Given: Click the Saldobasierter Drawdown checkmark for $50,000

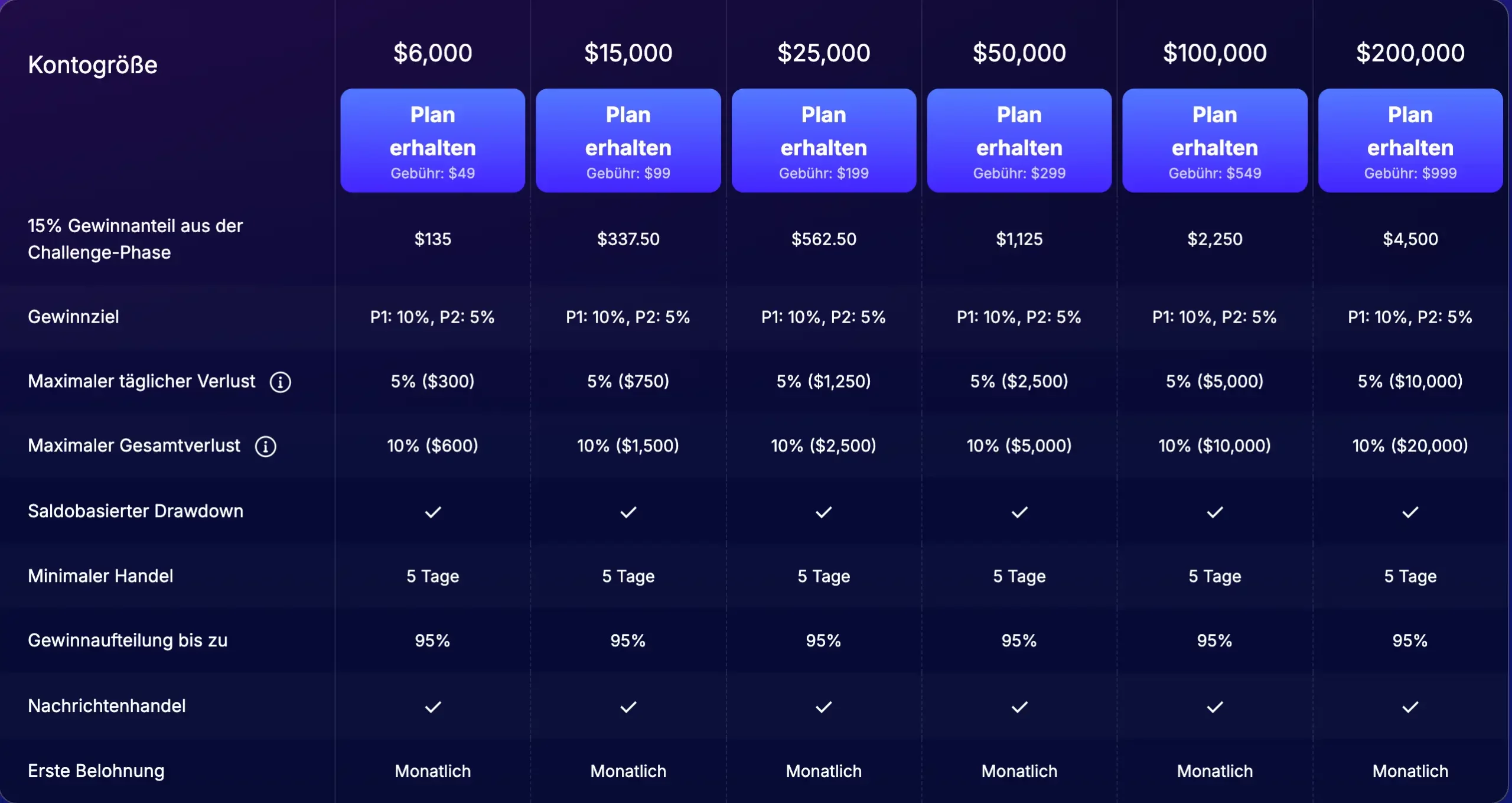Looking at the screenshot, I should pyautogui.click(x=1019, y=512).
